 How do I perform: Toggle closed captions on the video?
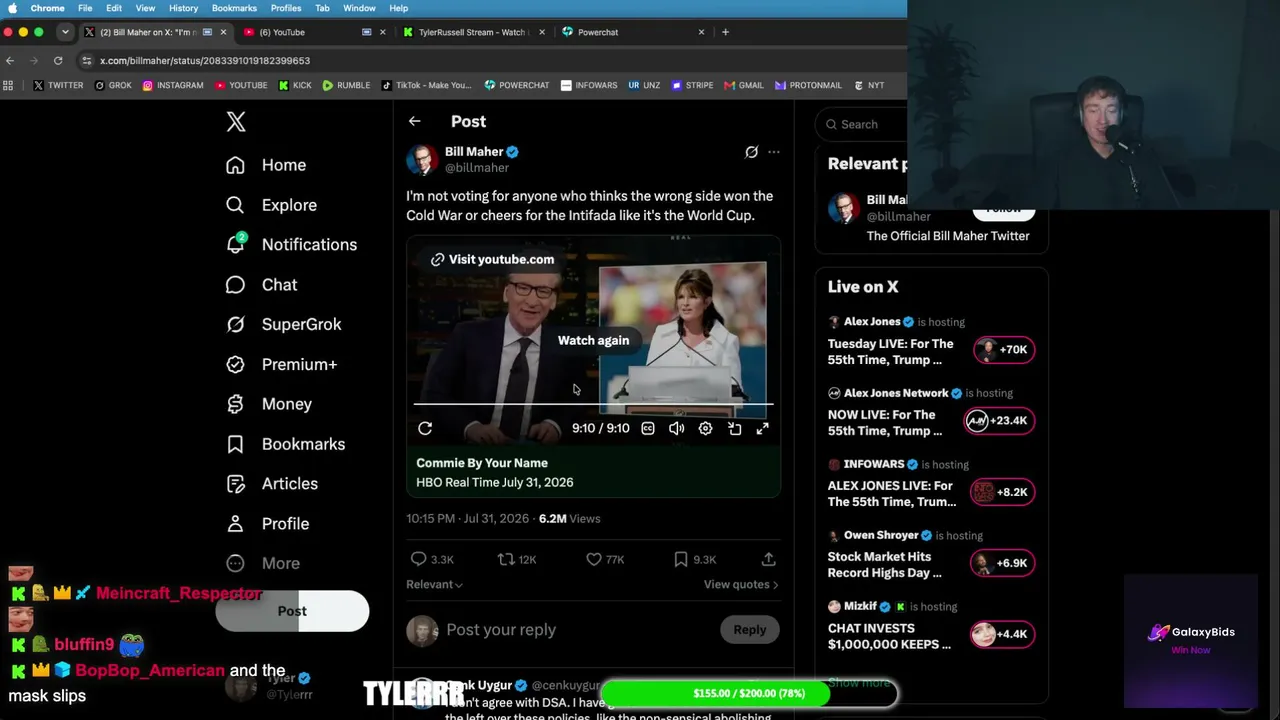648,428
